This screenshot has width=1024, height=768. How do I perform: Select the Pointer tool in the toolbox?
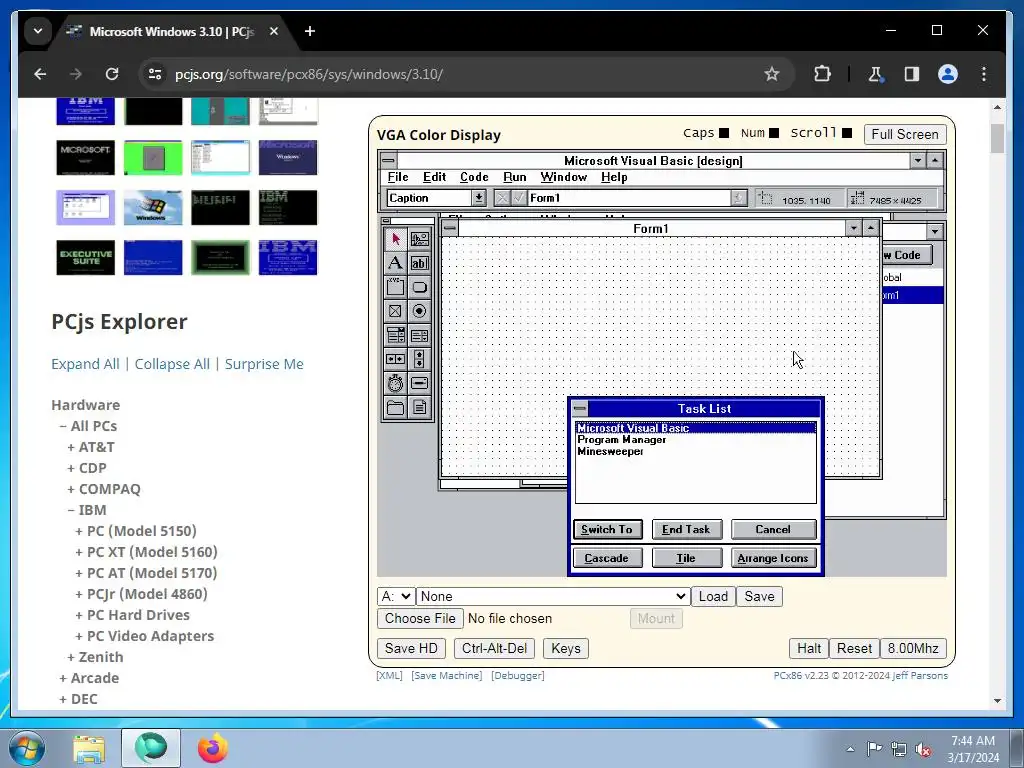pos(395,239)
